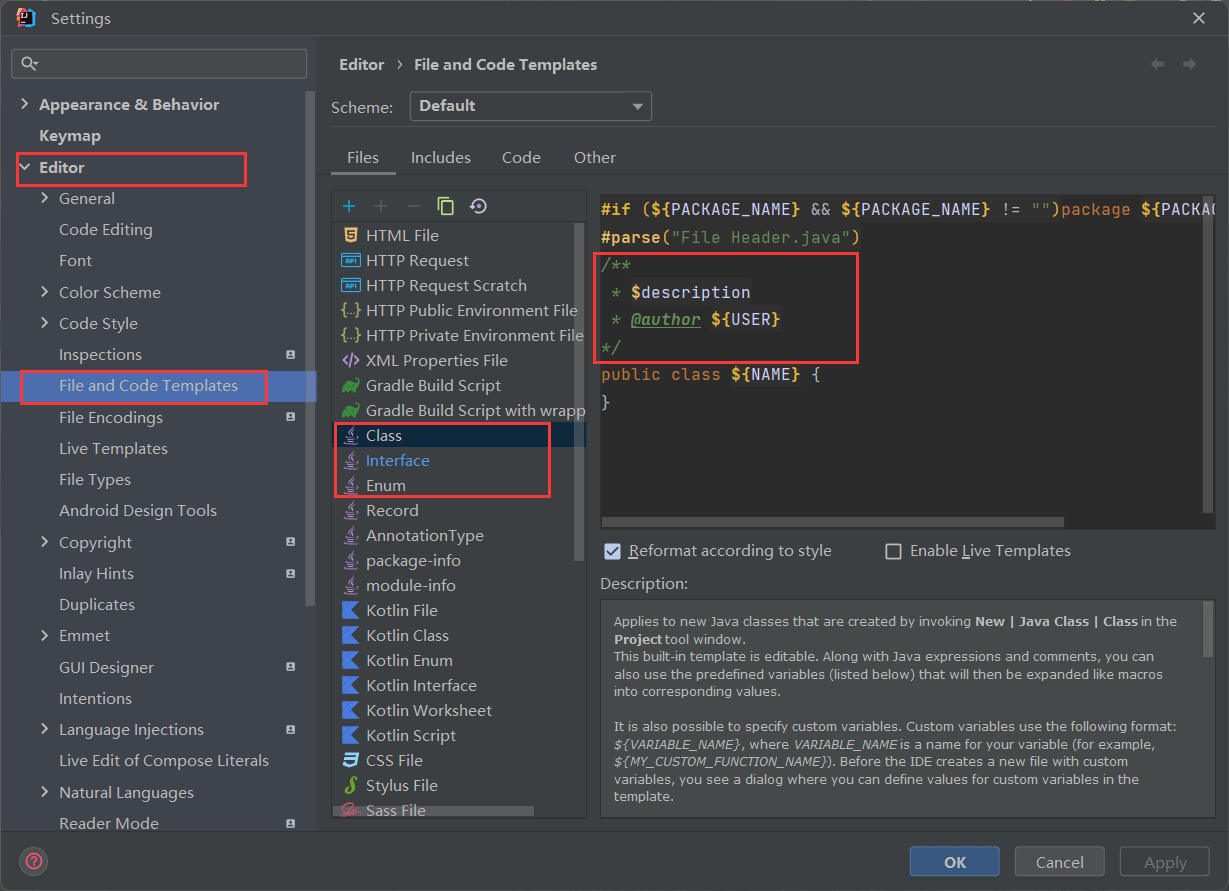Click the Gradle Build Script elephant icon

point(350,385)
